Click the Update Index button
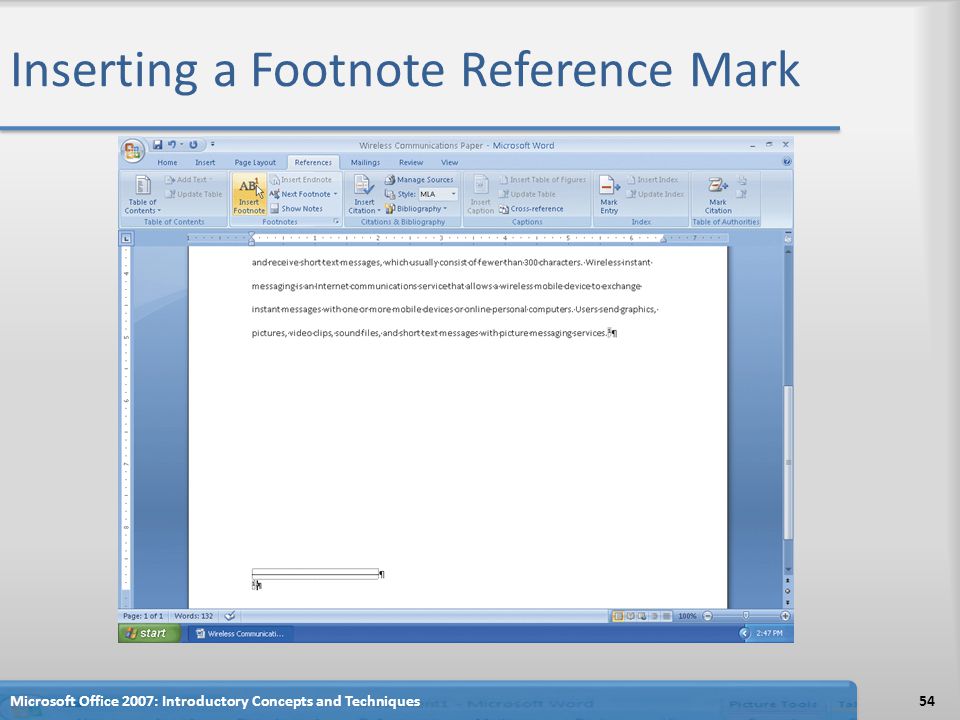 [x=654, y=194]
